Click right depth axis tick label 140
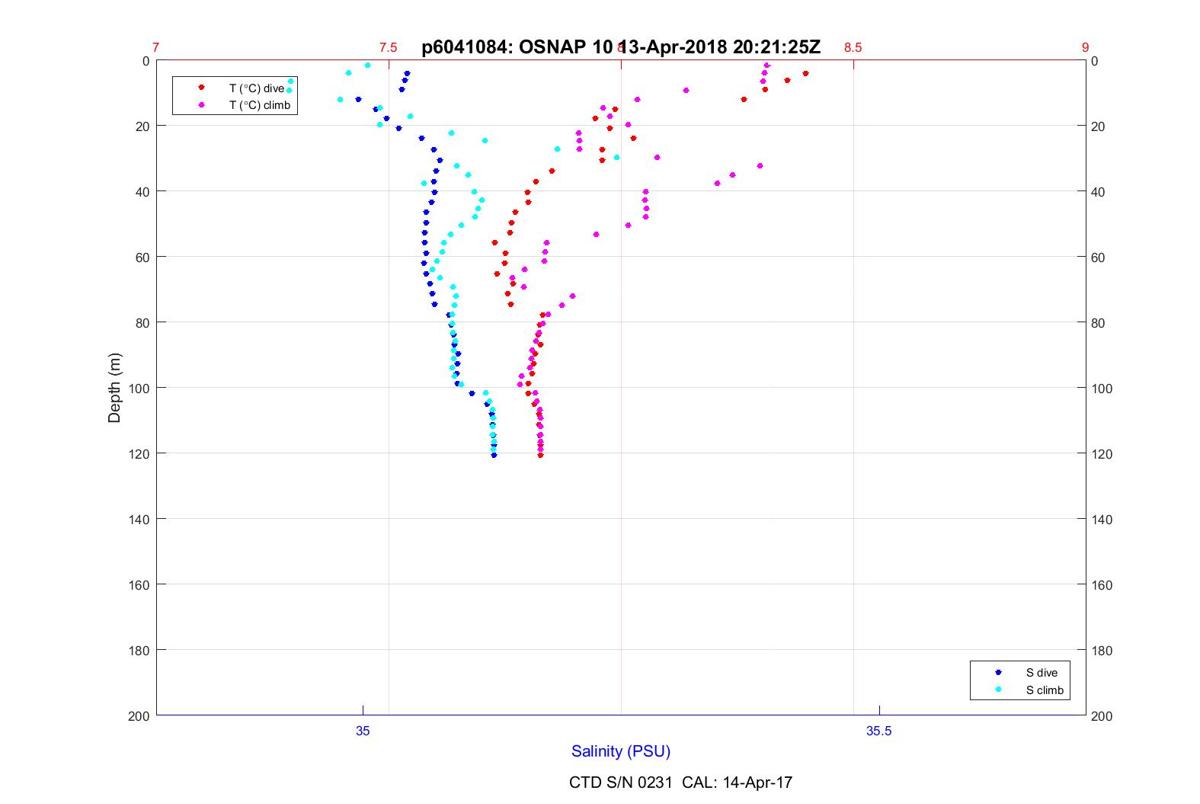This screenshot has height=804, width=1200. point(1102,519)
